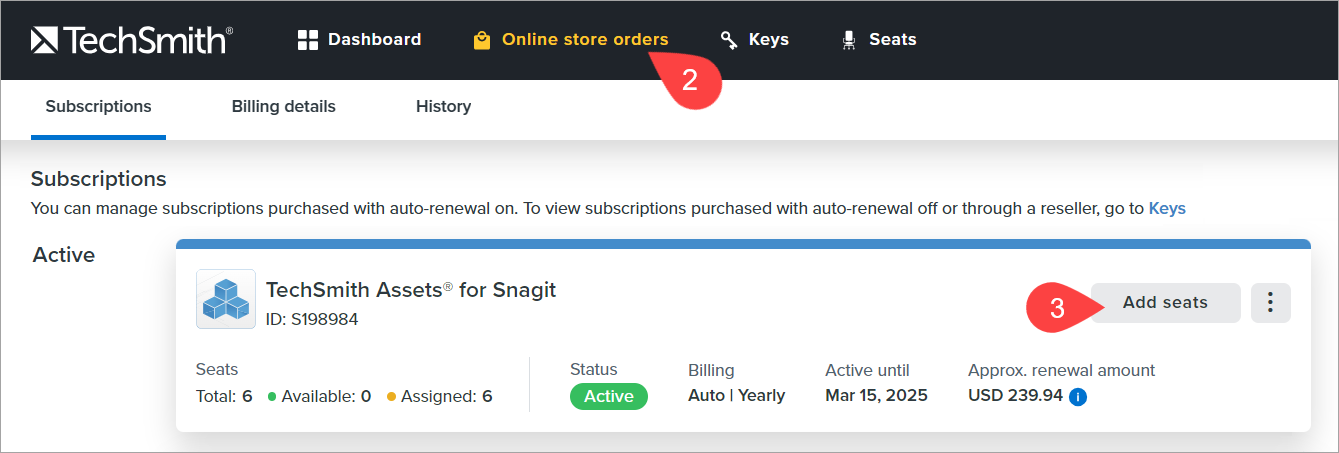Click the TechSmith Assets cubes product icon
Screen dimensions: 1339x453
(x=226, y=299)
